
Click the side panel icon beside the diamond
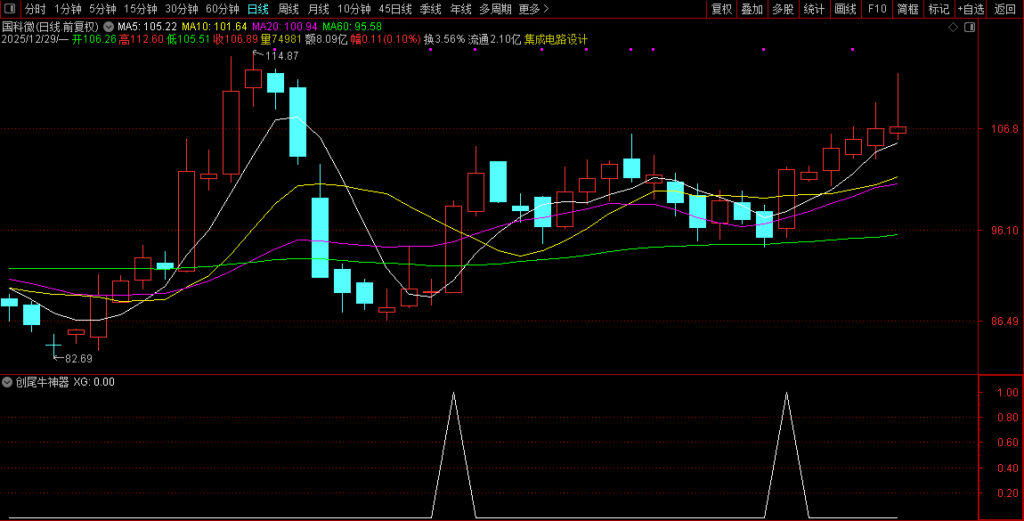(971, 26)
